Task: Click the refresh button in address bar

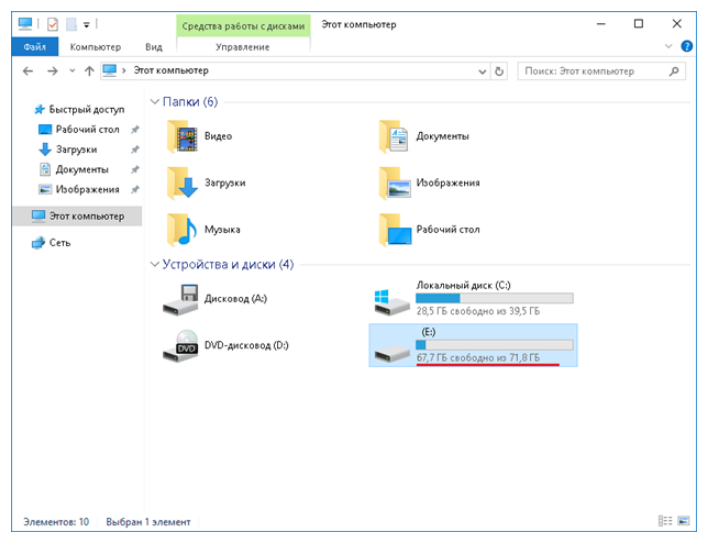Action: click(500, 71)
